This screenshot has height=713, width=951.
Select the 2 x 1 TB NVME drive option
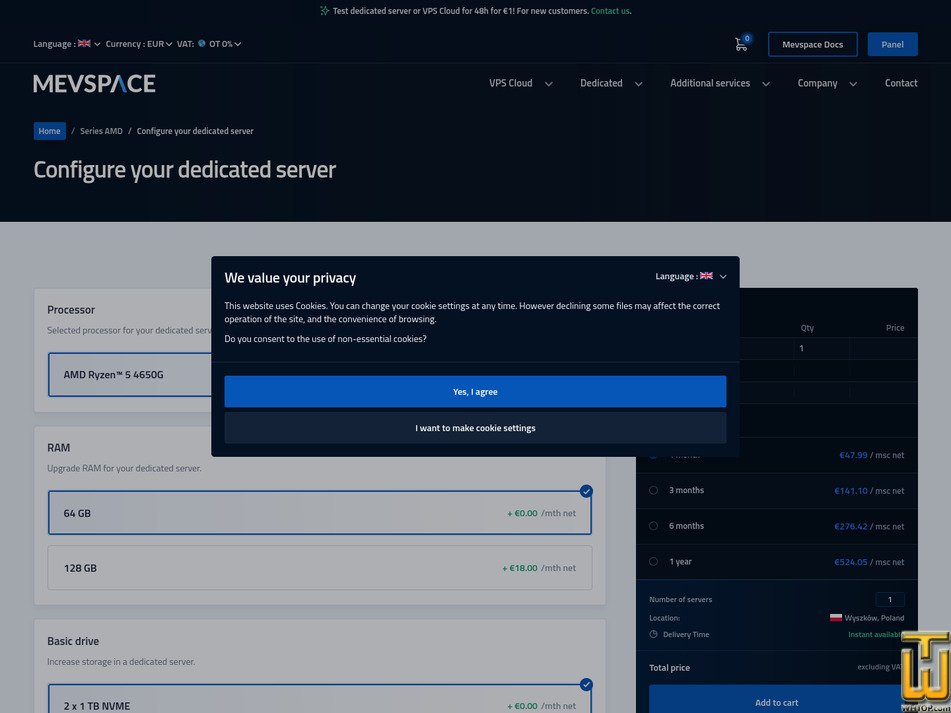tap(320, 699)
